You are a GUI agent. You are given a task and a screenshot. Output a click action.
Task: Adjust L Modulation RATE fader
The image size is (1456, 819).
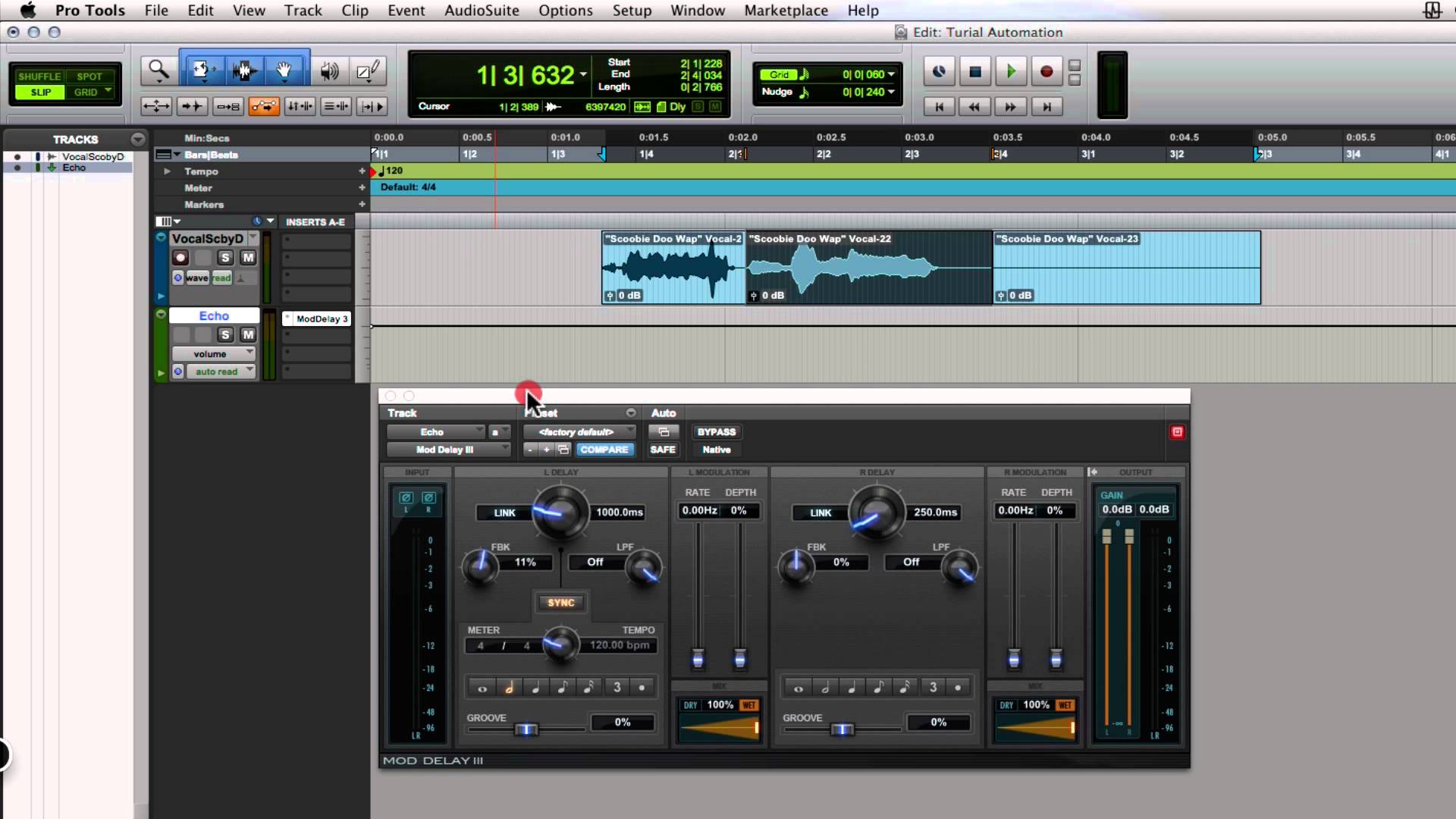[698, 658]
